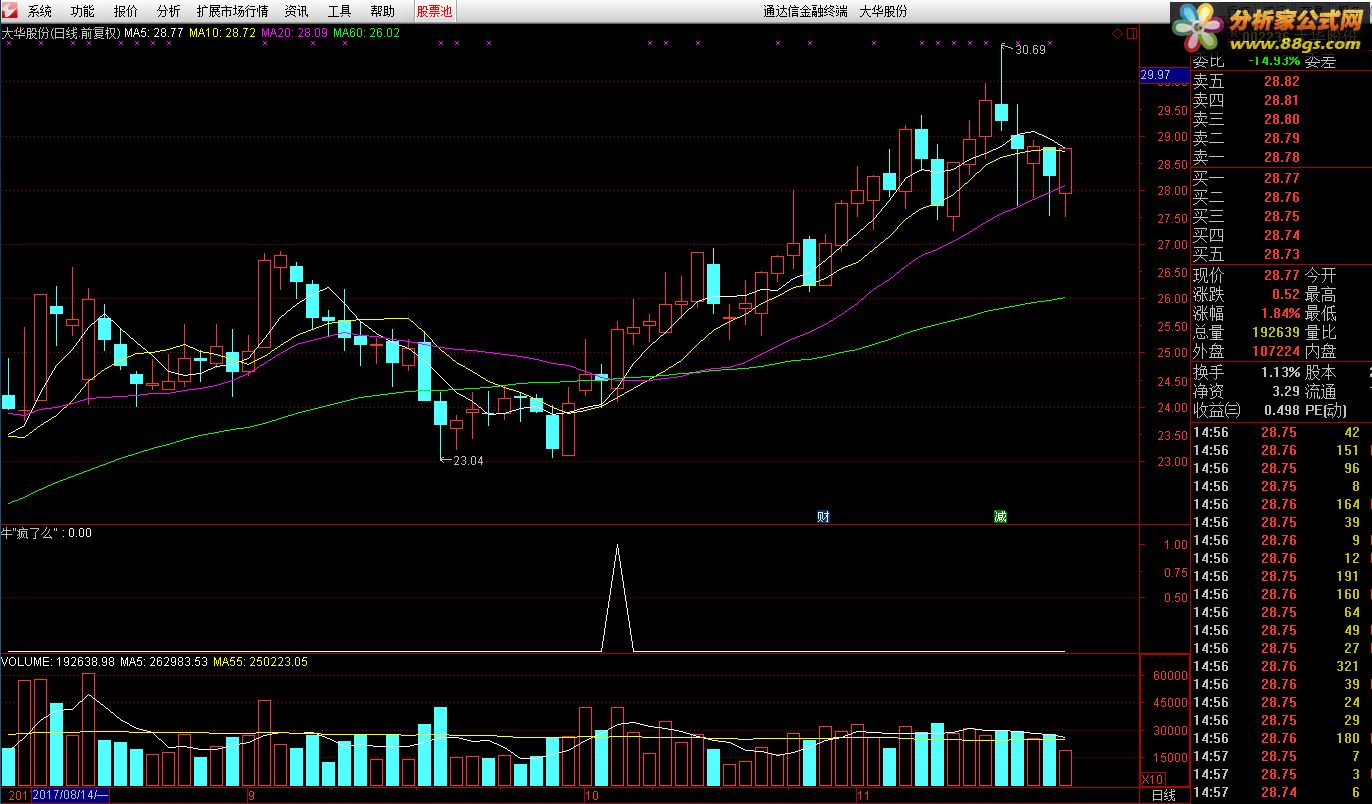Click the magenta MA20: 28.09 label
This screenshot has width=1372, height=804.
pyautogui.click(x=294, y=33)
